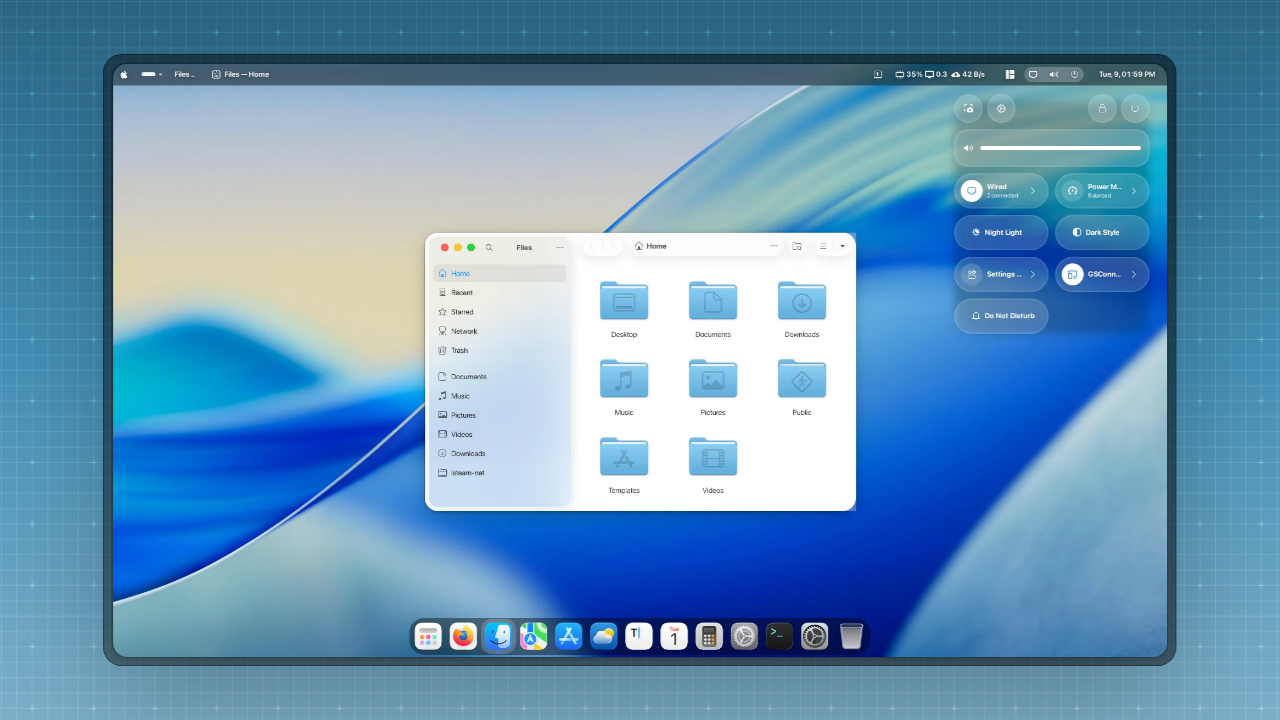Open the Weather app in the dock
This screenshot has height=720, width=1280.
(603, 636)
